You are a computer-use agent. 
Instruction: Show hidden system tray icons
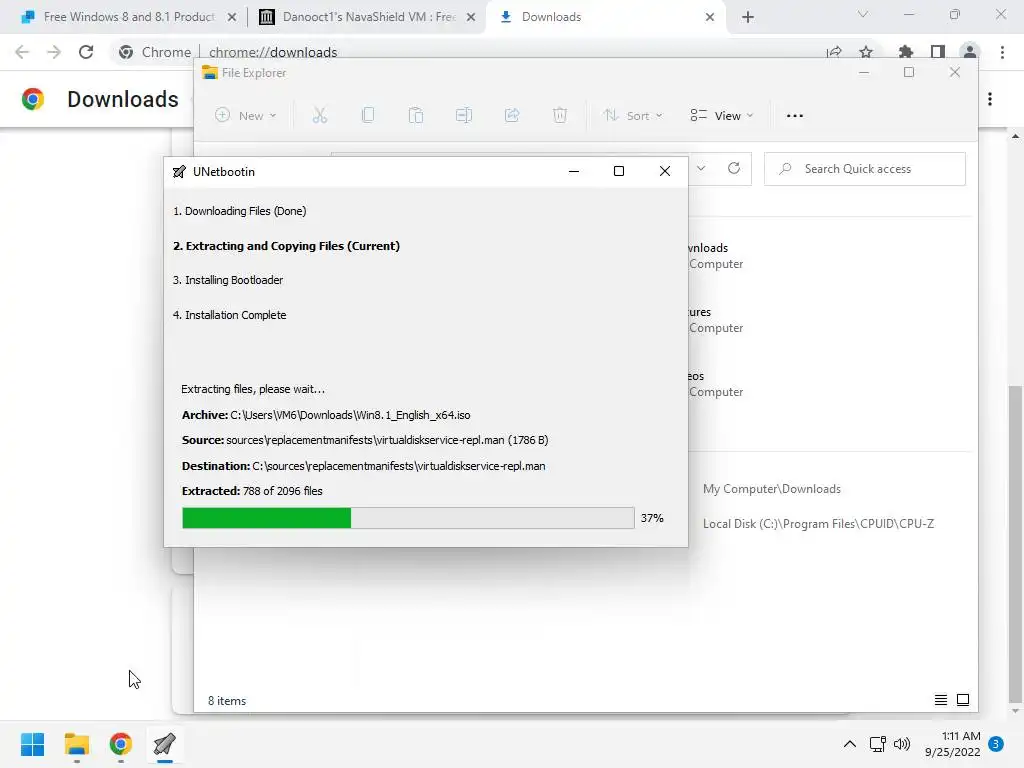tap(850, 744)
